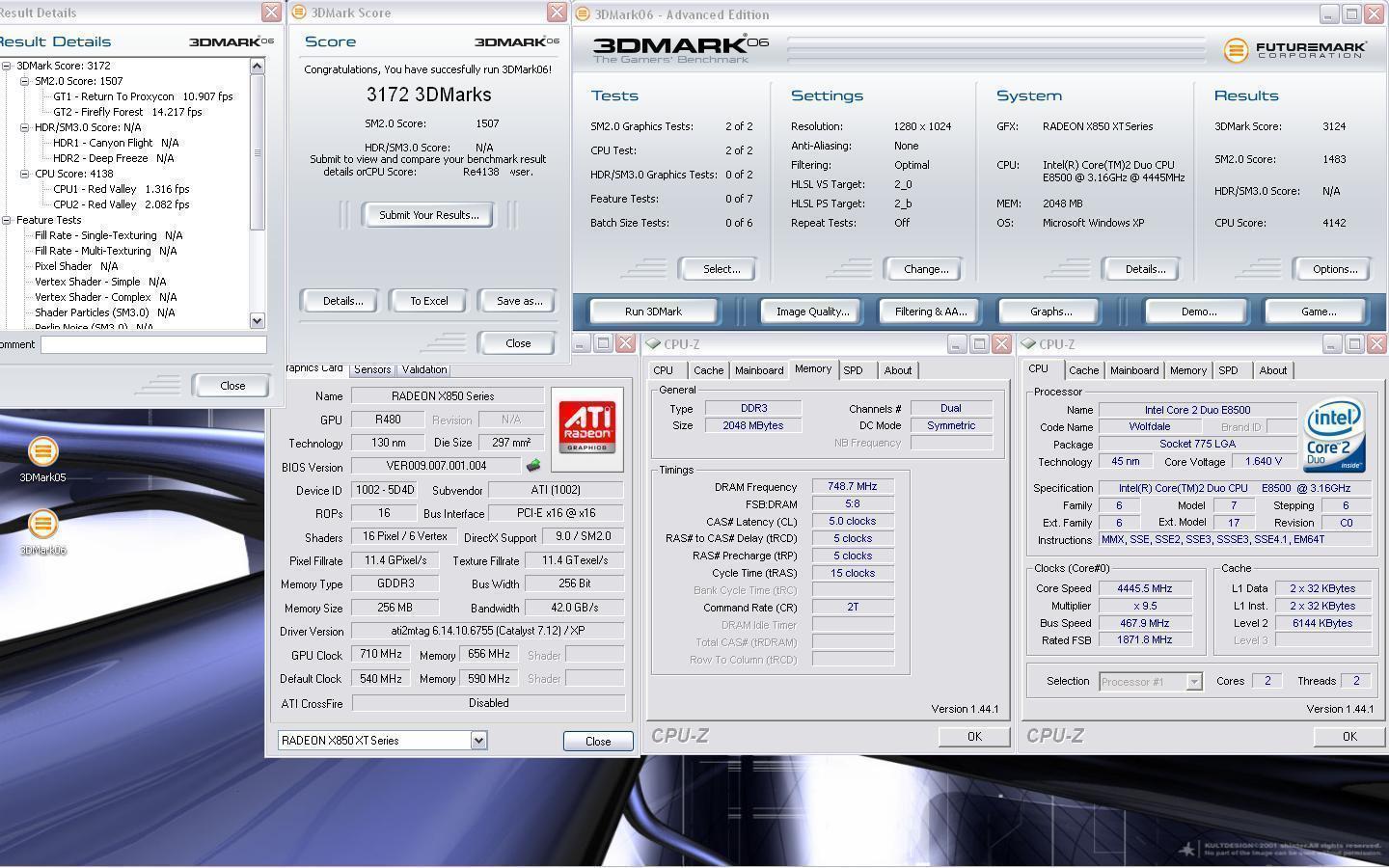Switch to the Sensors tab in GPU-Z

[x=372, y=369]
